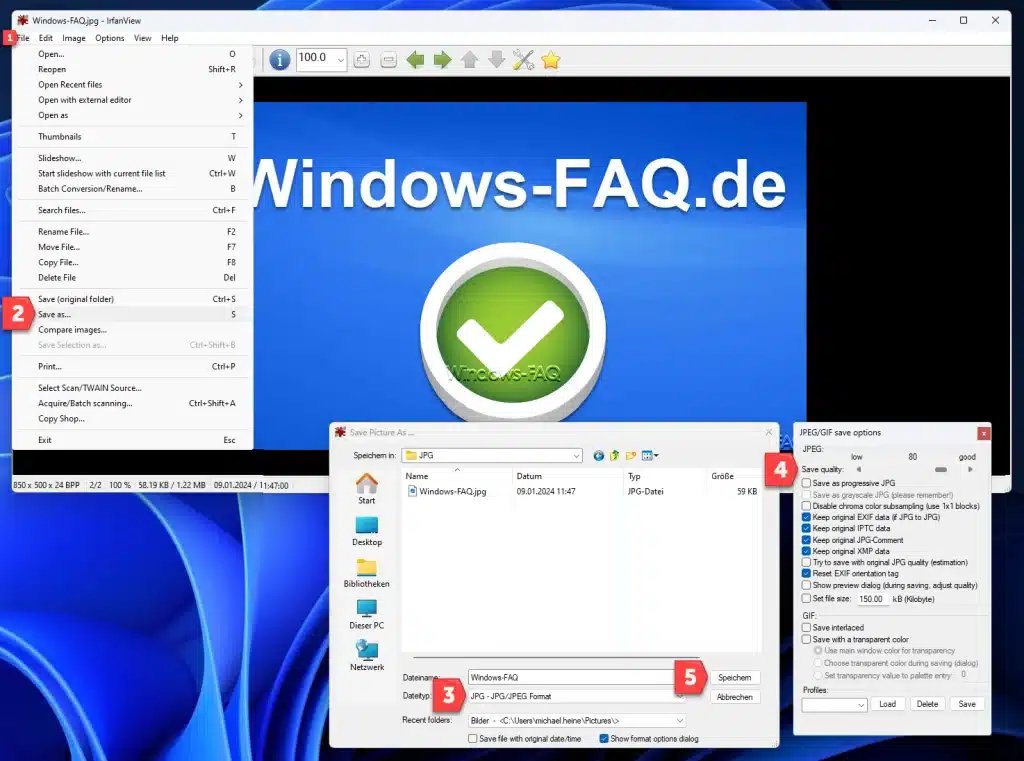The height and width of the screenshot is (761, 1024).
Task: Open the Edit menu
Action: pos(46,38)
